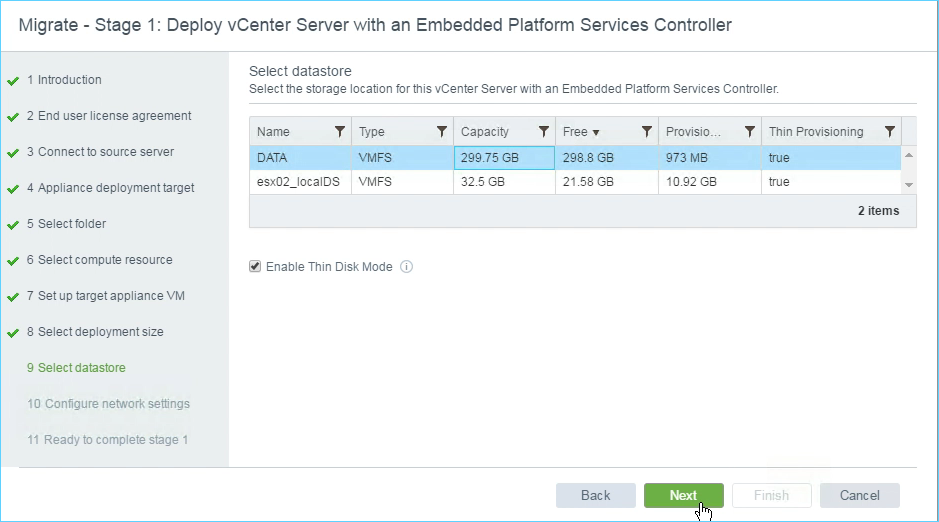Click true value in DATA row
The image size is (939, 522).
[831, 157]
